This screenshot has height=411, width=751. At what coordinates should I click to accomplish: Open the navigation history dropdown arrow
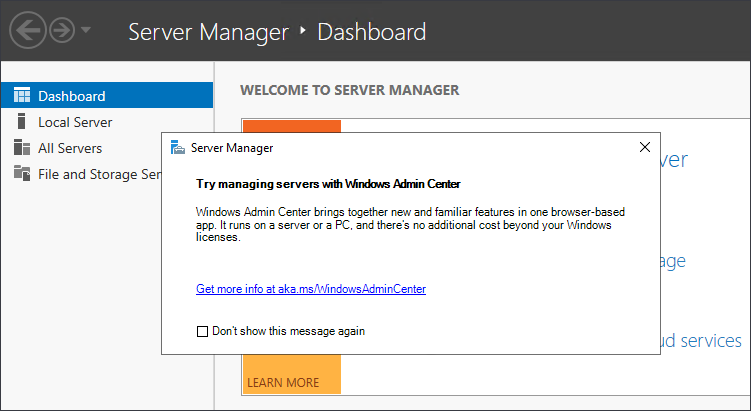pos(86,30)
